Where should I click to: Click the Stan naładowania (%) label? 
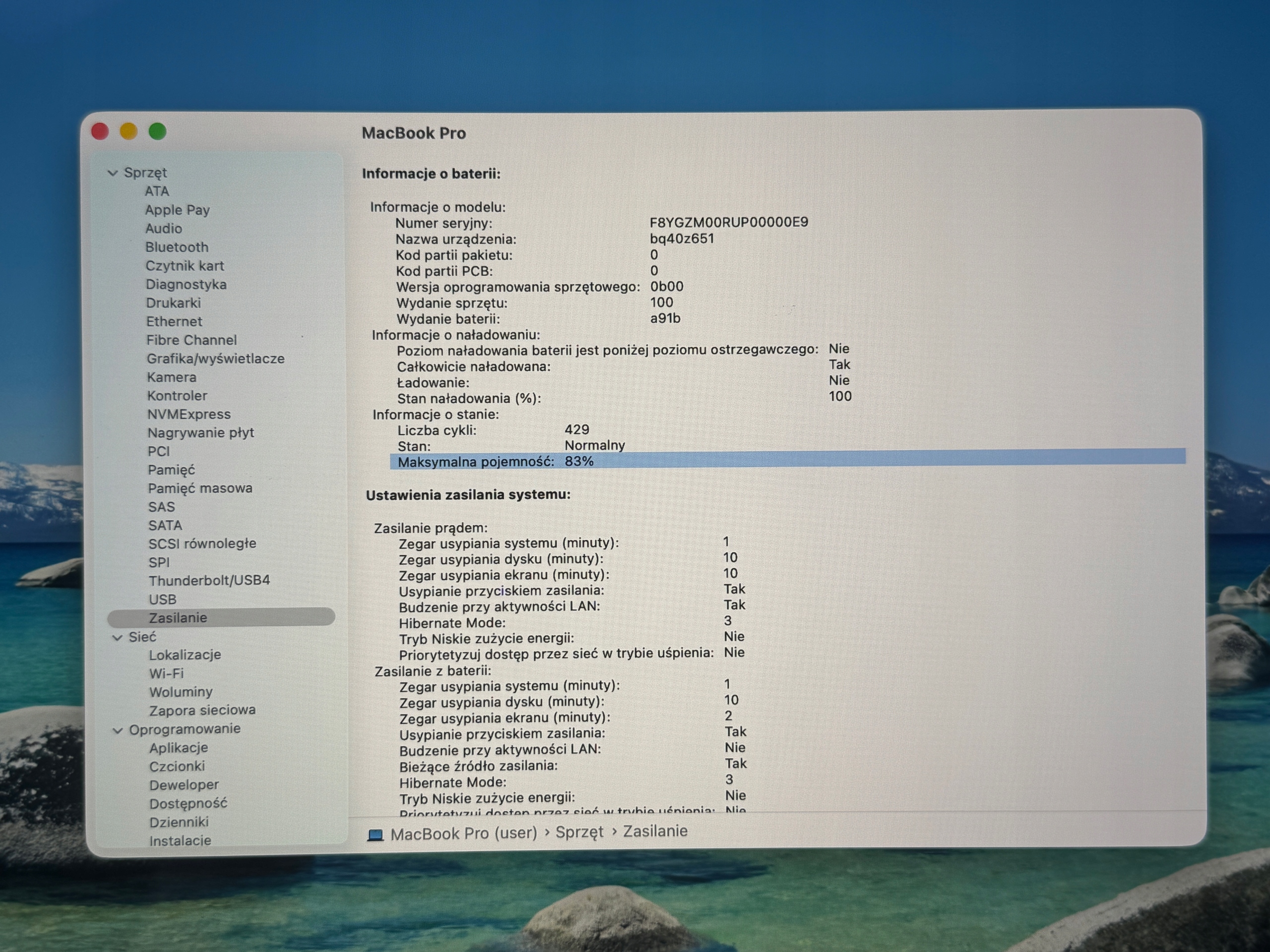(469, 399)
